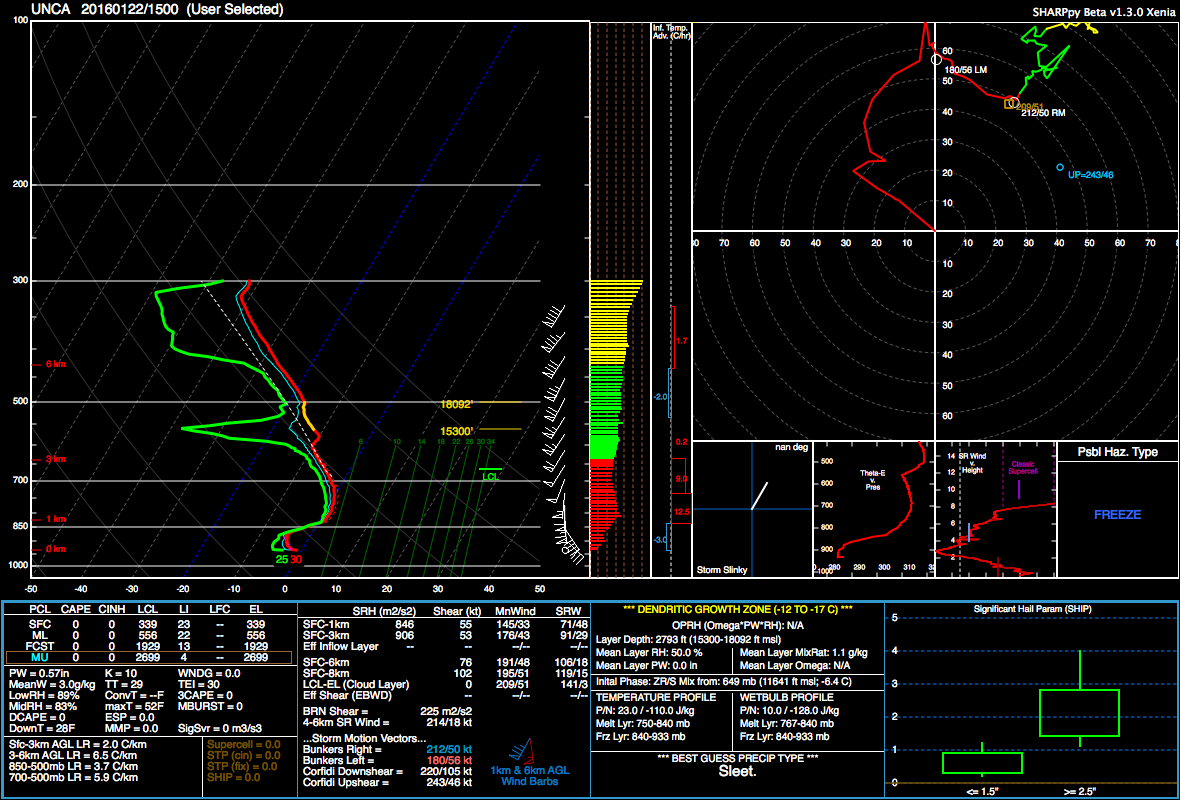Click the '180/56 LM' hodograph label
1180x800 pixels.
tap(966, 69)
